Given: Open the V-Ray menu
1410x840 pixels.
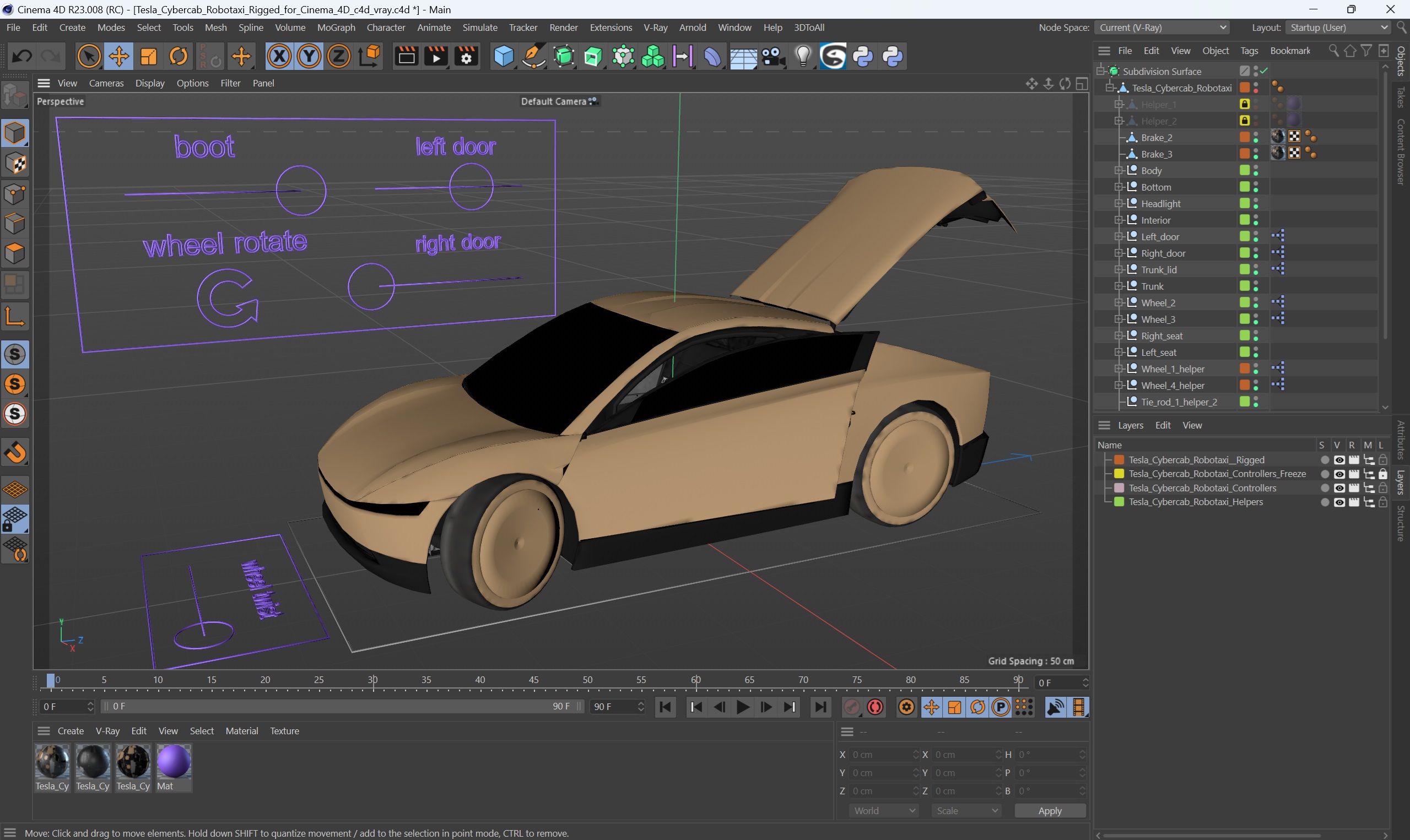Looking at the screenshot, I should (x=656, y=27).
